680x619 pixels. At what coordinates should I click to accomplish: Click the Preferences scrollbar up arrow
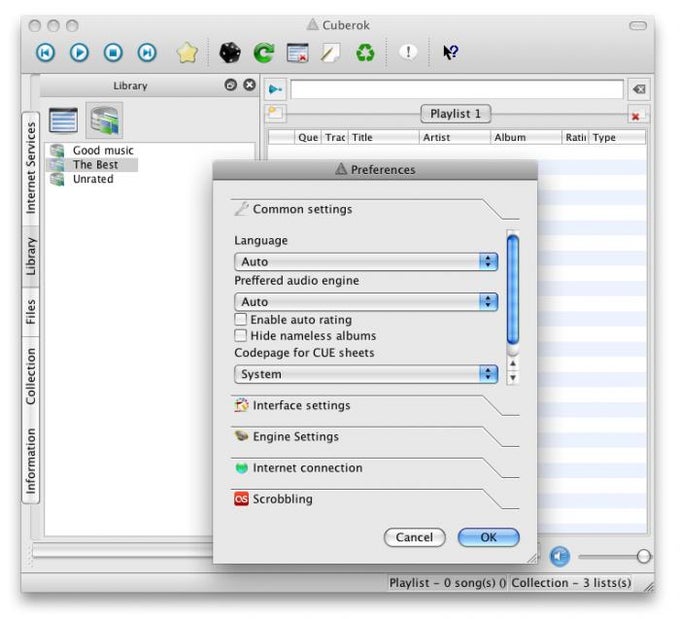(x=513, y=364)
